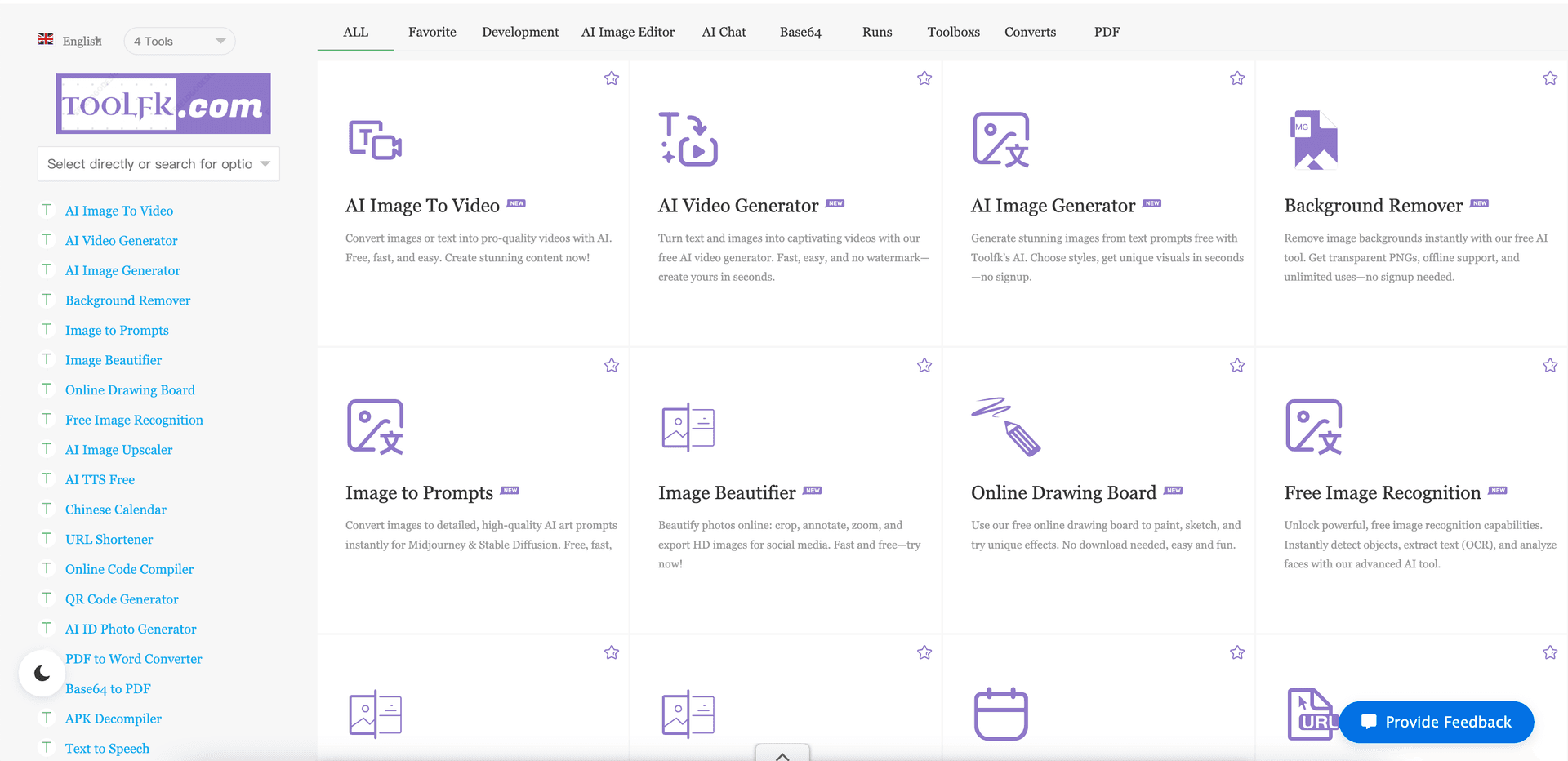Open the tool search select box
Screen dimensions: 1568x761
158,164
